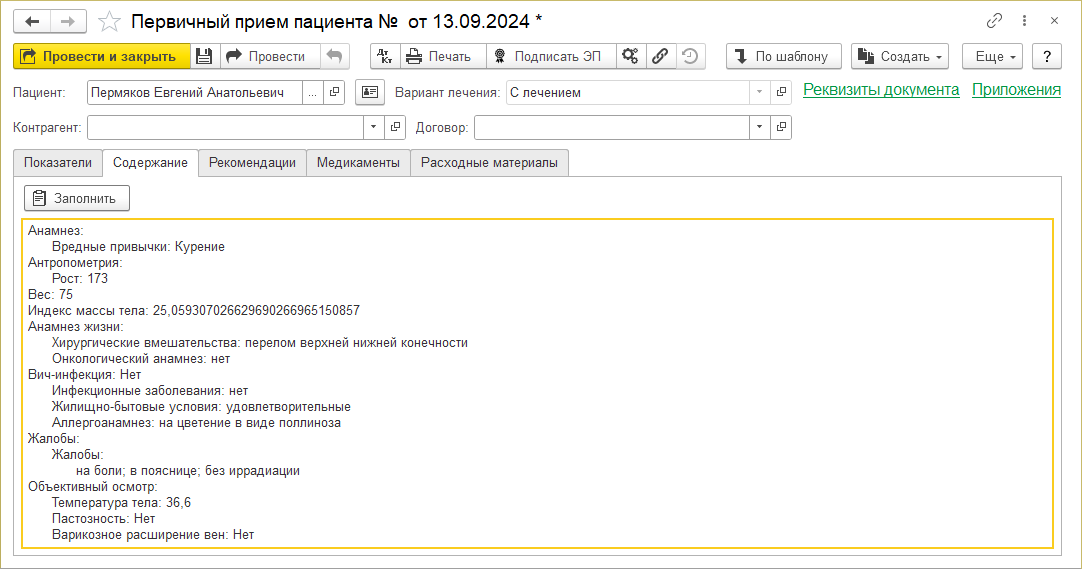Viewport: 1082px width, 569px height.
Task: Open the patient record with the open icon
Action: pos(335,92)
